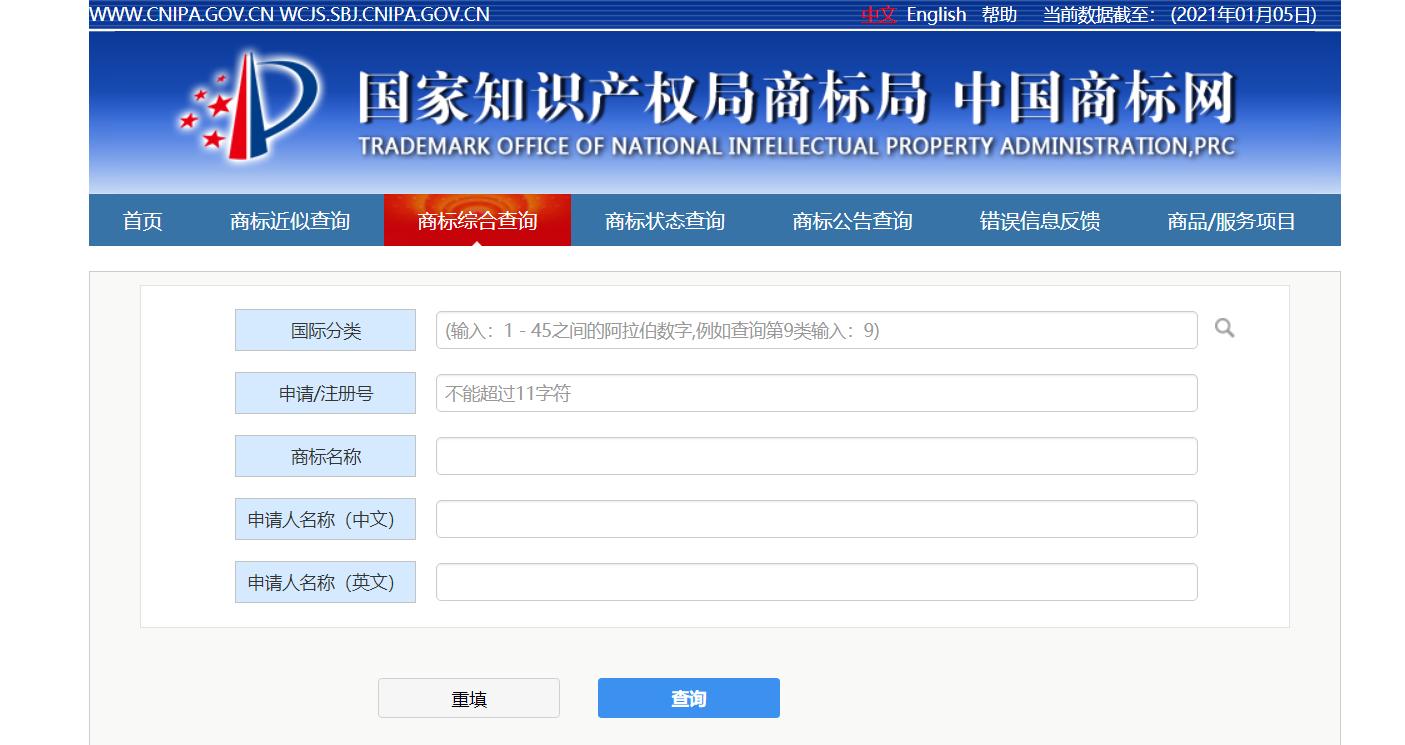
Task: Switch to the 商标近似查询 tab
Action: (289, 220)
